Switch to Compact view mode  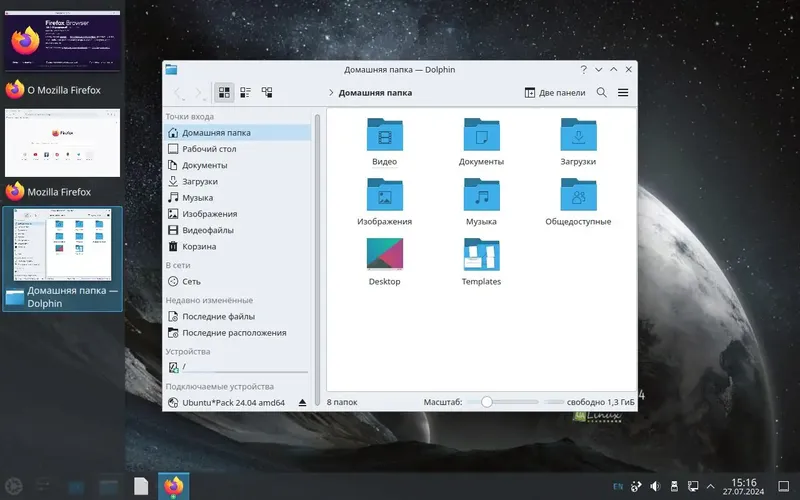(245, 92)
